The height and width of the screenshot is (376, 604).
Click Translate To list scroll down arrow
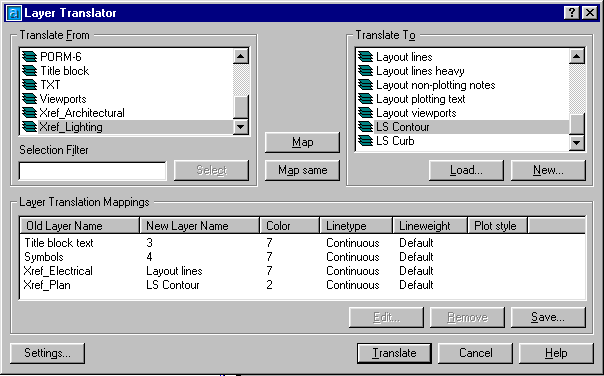(x=577, y=143)
